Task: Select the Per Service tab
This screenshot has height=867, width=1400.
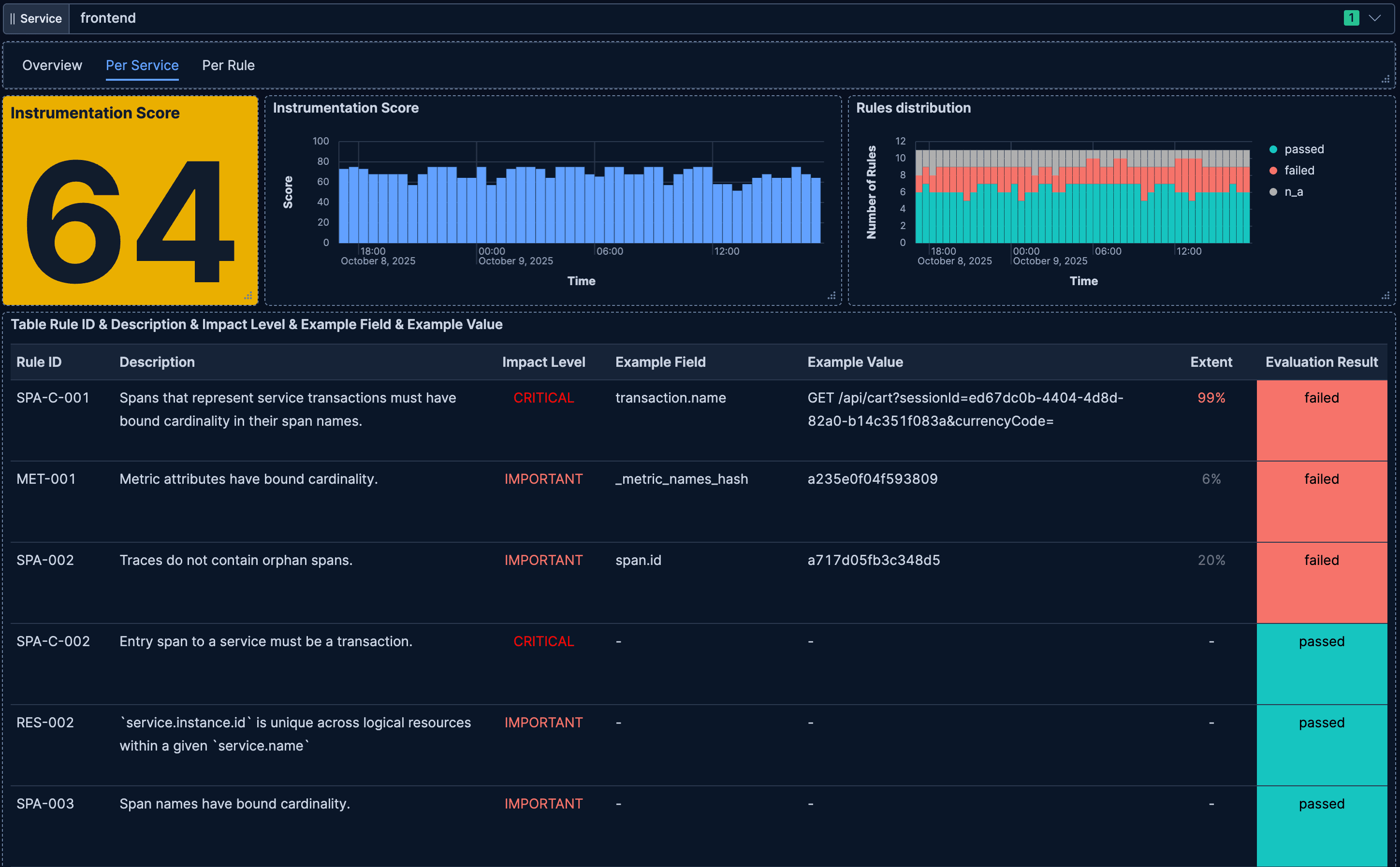Action: (x=142, y=65)
